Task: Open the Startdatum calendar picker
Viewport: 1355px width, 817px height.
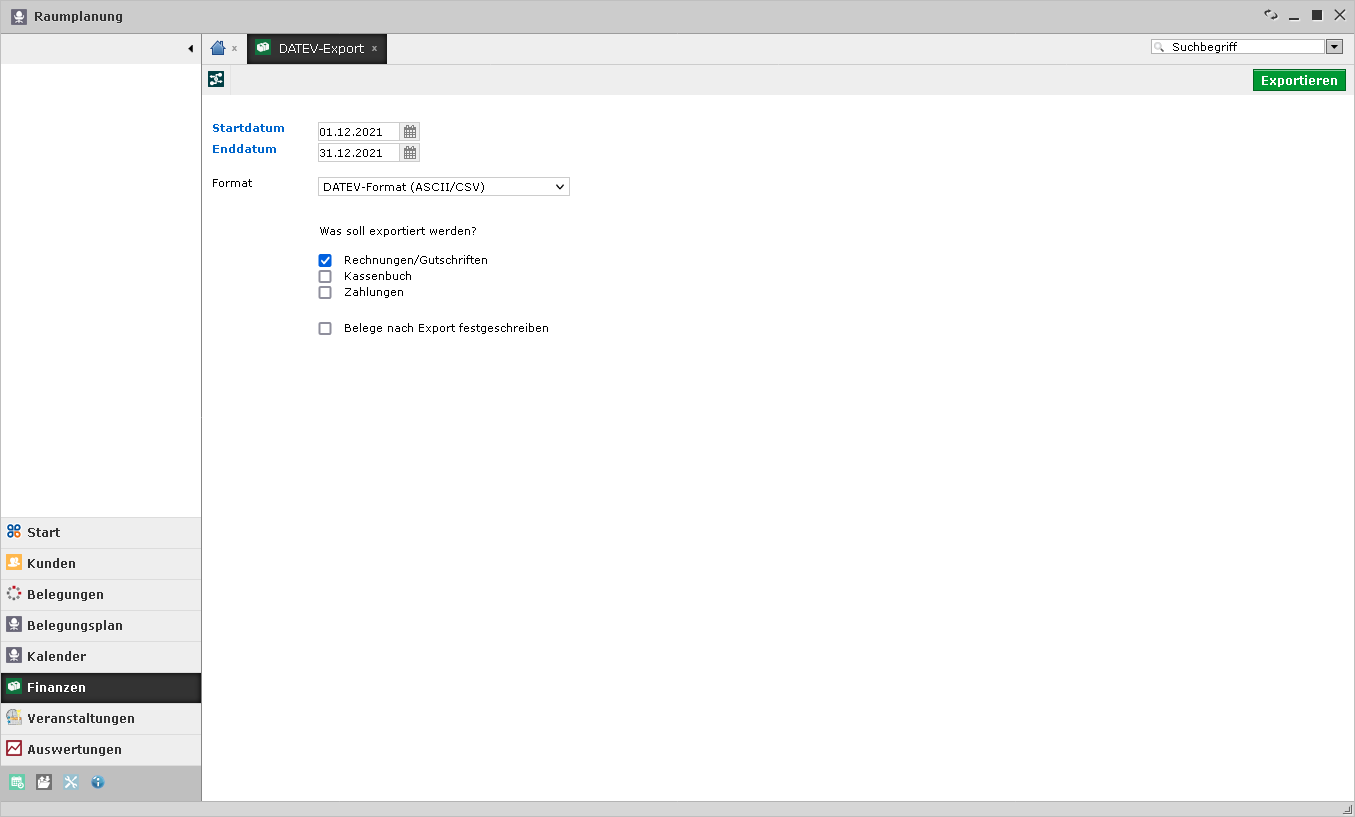Action: [x=410, y=131]
